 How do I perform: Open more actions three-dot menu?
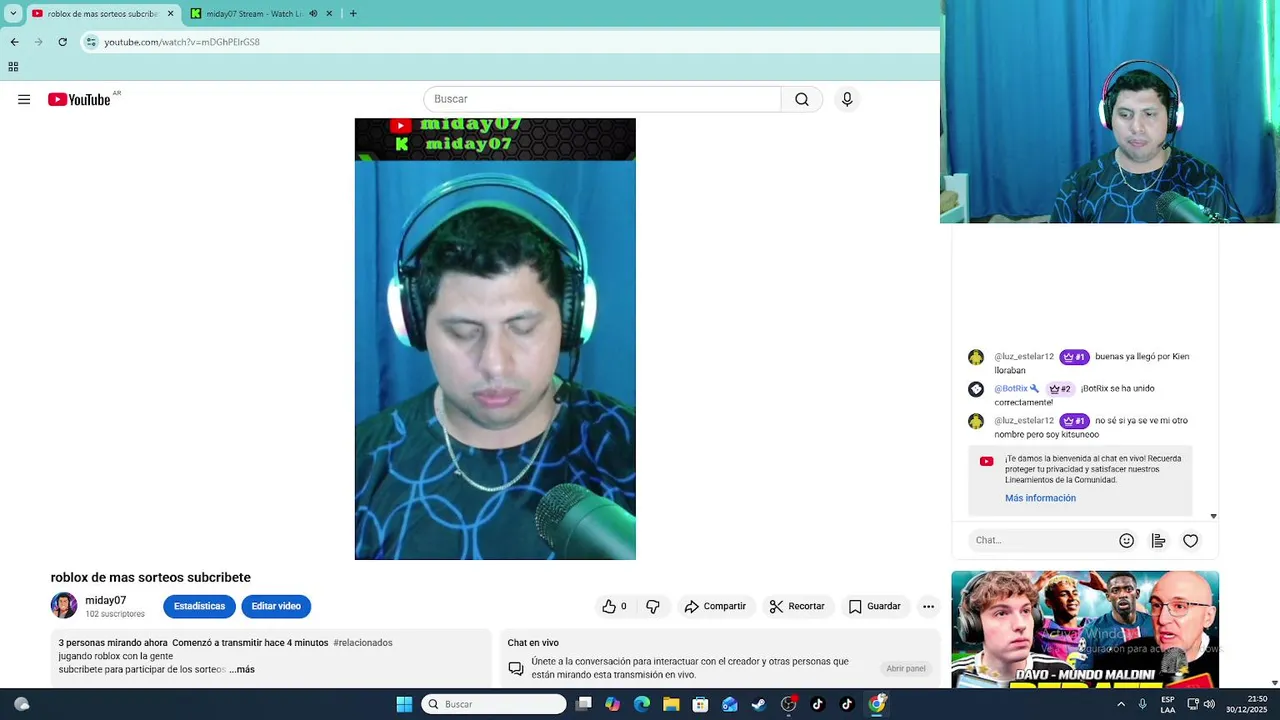pyautogui.click(x=928, y=606)
